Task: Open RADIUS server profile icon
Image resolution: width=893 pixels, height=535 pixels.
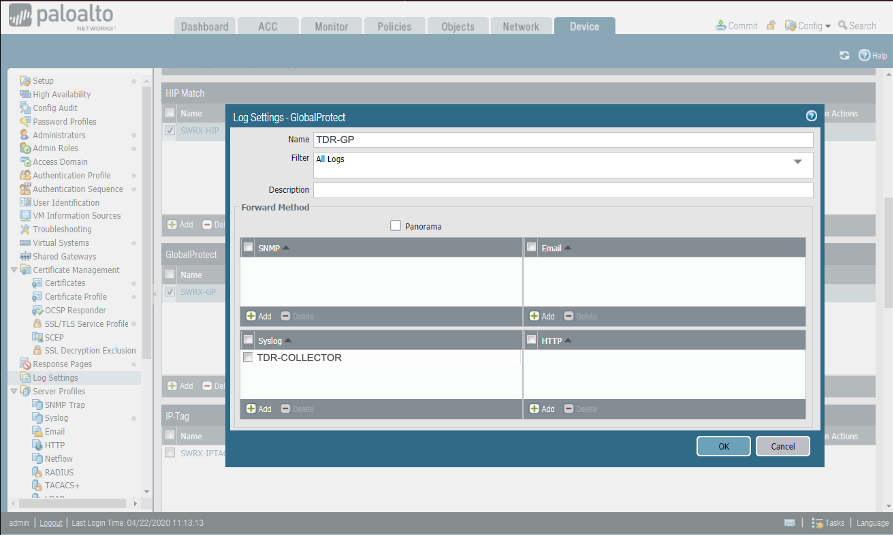Action: (x=37, y=472)
